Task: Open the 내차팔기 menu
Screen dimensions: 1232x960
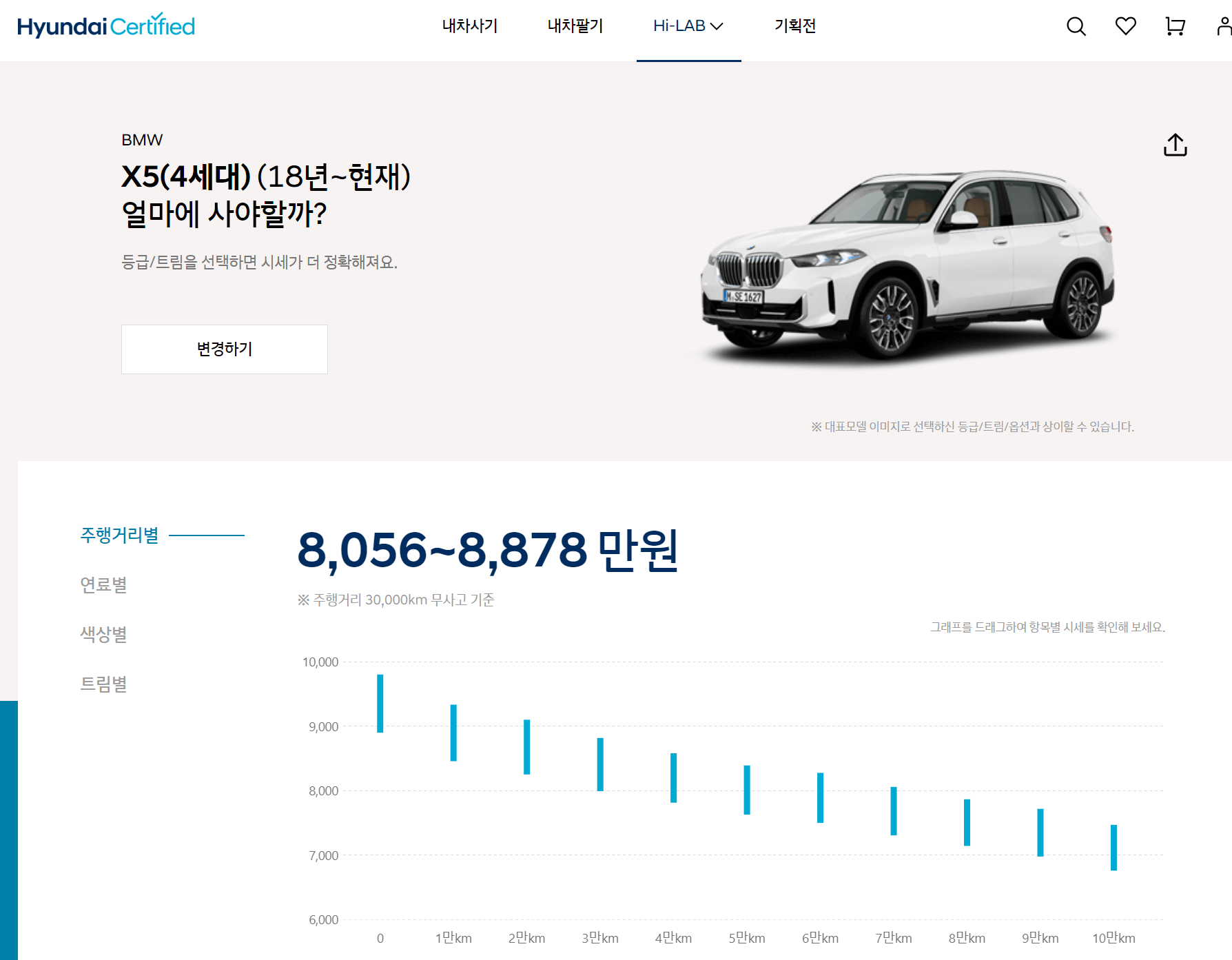Action: point(575,26)
